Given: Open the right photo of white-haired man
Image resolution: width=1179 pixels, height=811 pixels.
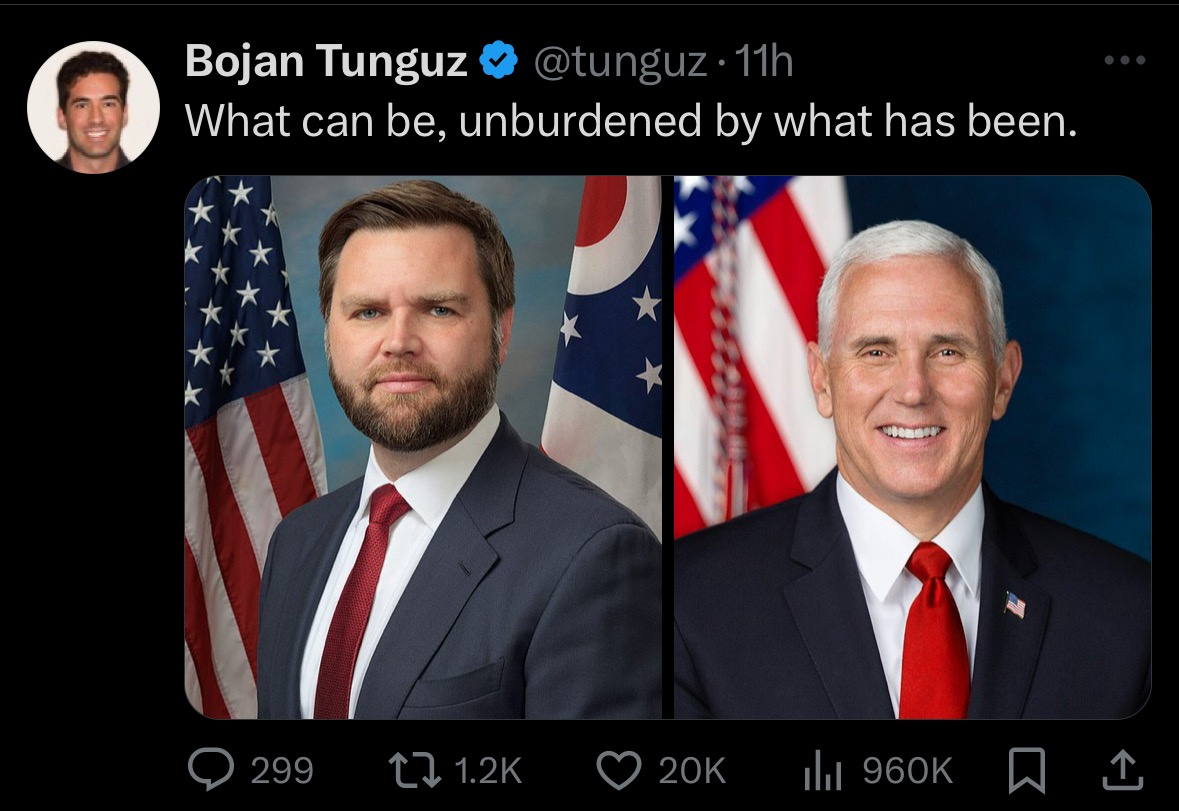Looking at the screenshot, I should click(912, 447).
